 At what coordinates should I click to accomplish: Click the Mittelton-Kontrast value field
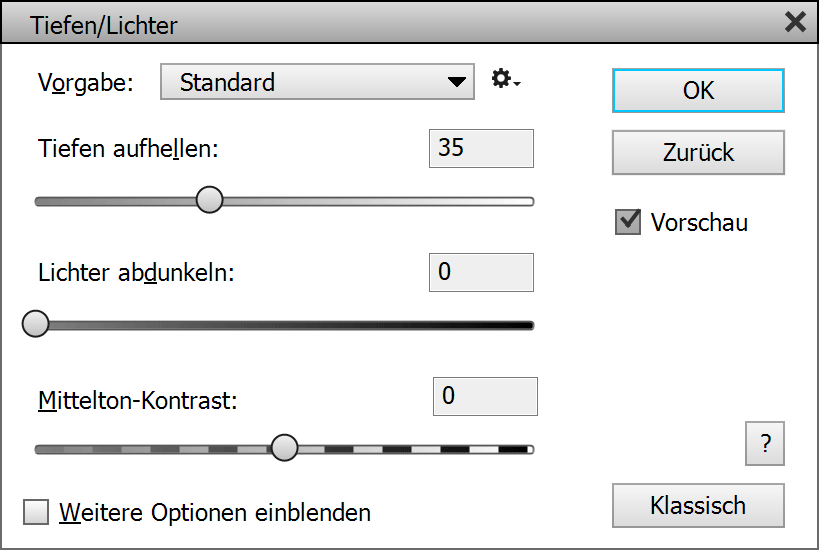(x=485, y=396)
